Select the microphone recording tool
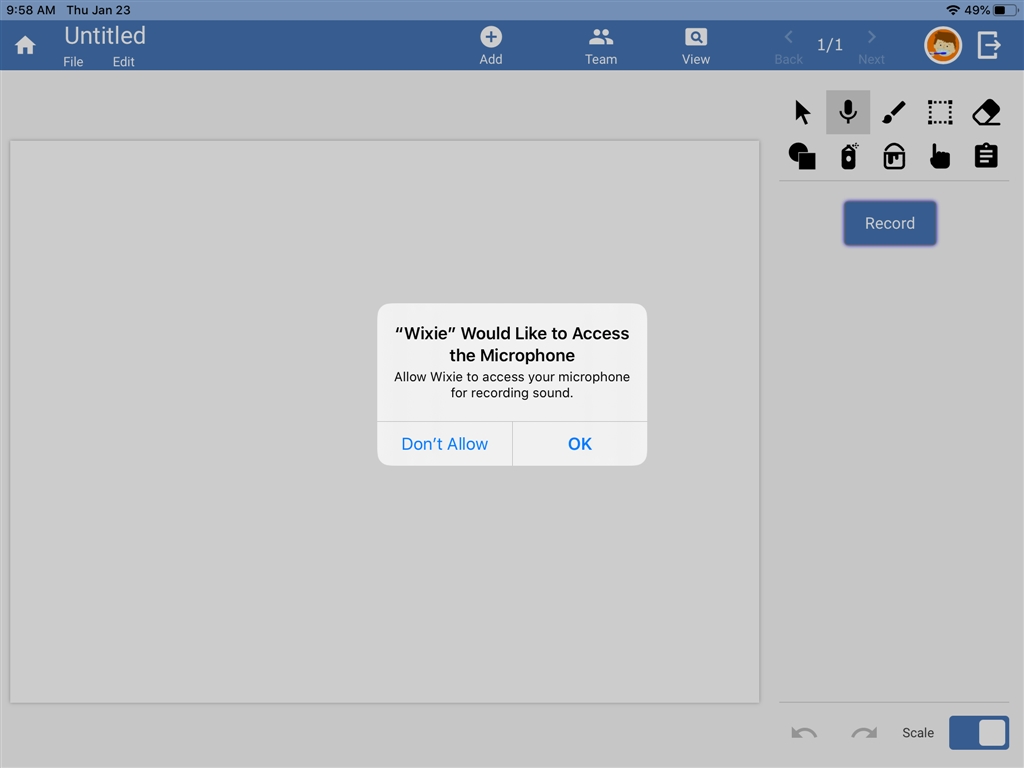This screenshot has width=1024, height=768. point(848,112)
